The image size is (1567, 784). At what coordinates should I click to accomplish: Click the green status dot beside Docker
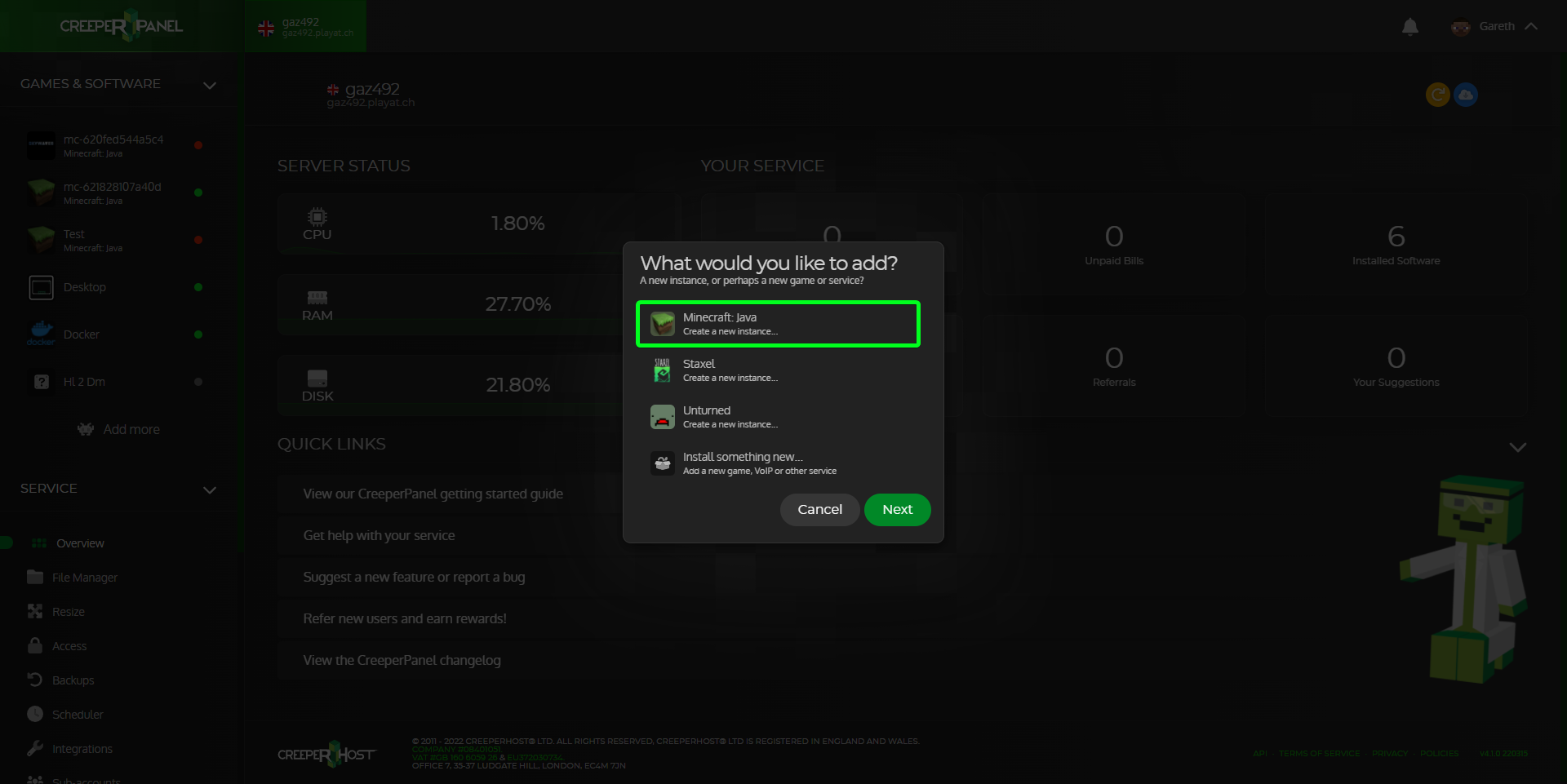click(x=198, y=334)
